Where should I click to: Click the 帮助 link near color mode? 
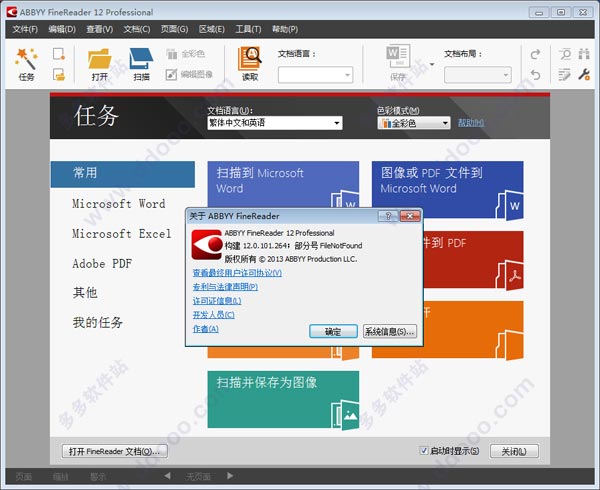pos(471,122)
